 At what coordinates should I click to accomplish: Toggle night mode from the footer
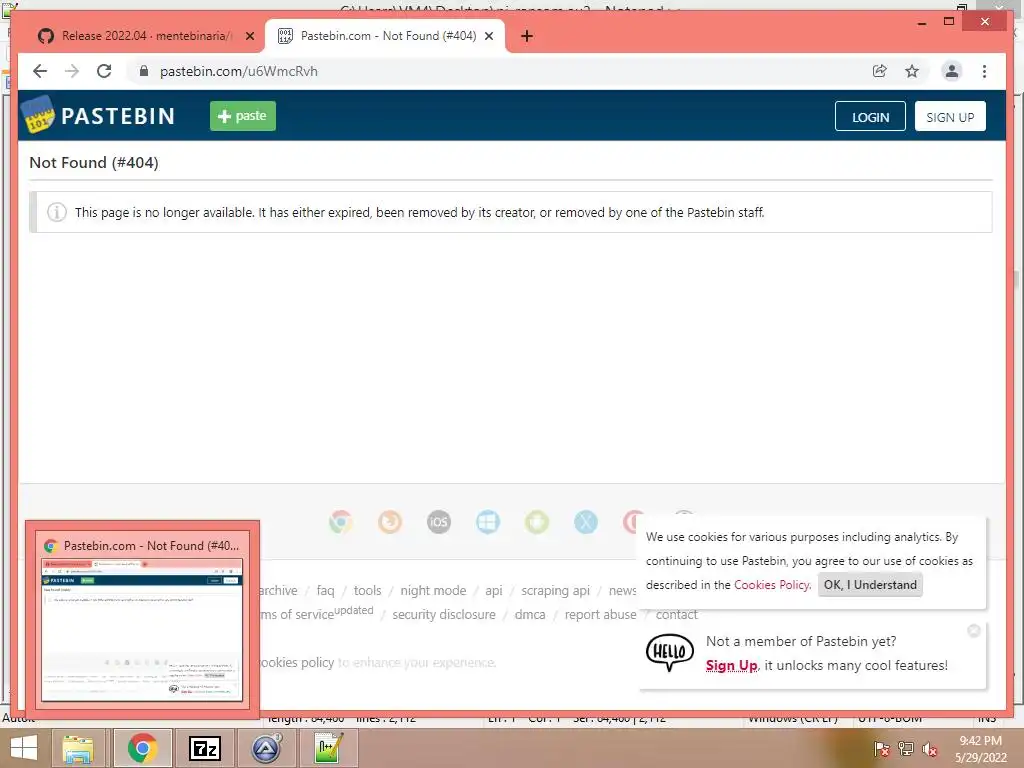433,590
